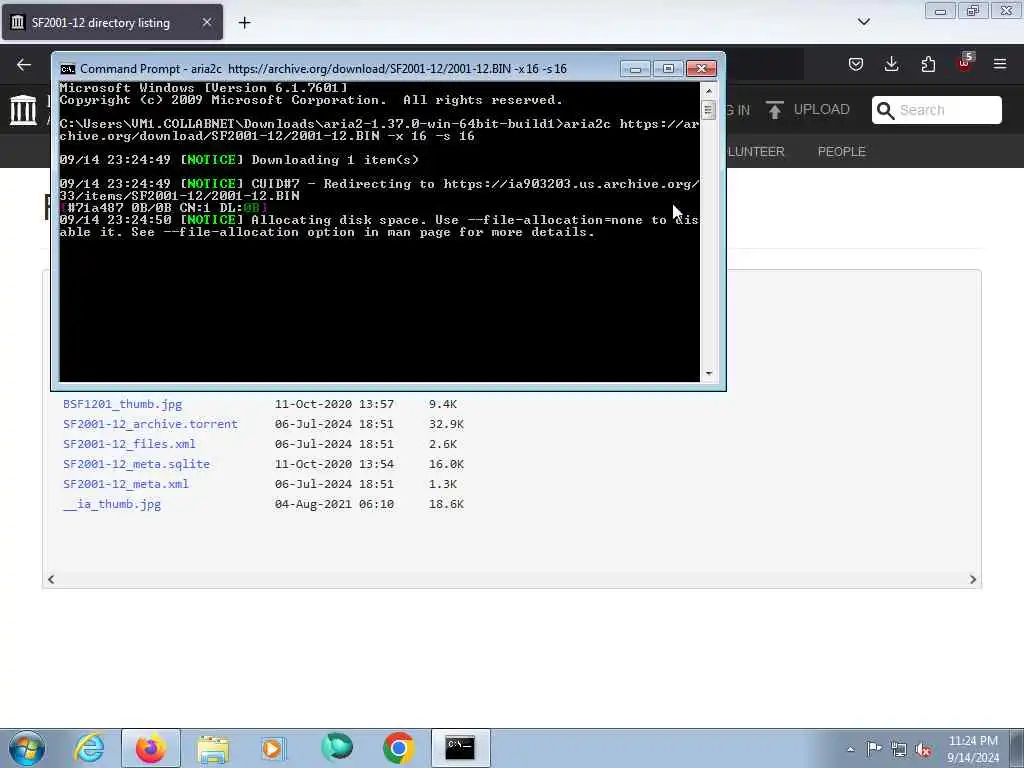Open the taskbar clock showing 11:24 PM
The width and height of the screenshot is (1024, 768).
pos(973,748)
